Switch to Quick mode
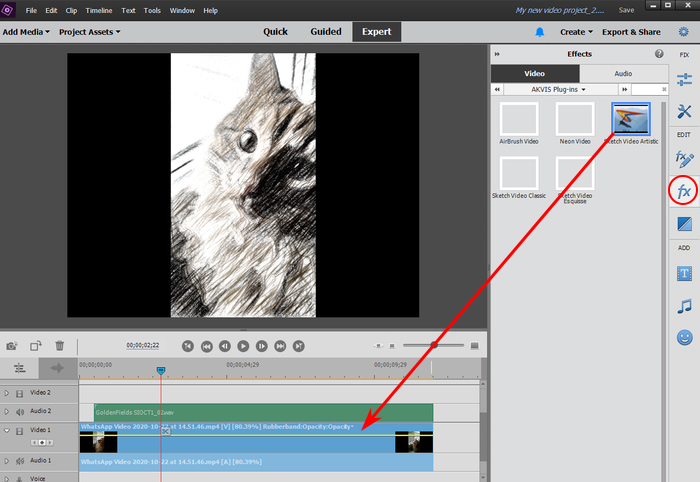 click(275, 32)
